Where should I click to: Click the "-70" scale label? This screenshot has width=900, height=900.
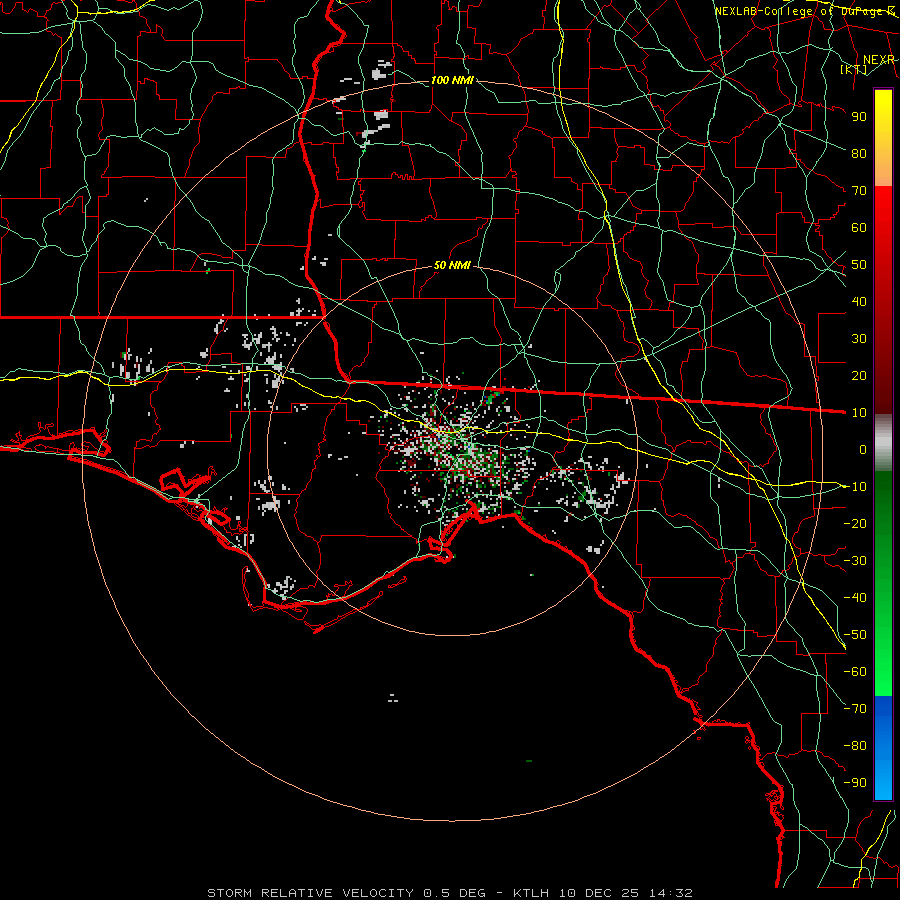click(855, 709)
